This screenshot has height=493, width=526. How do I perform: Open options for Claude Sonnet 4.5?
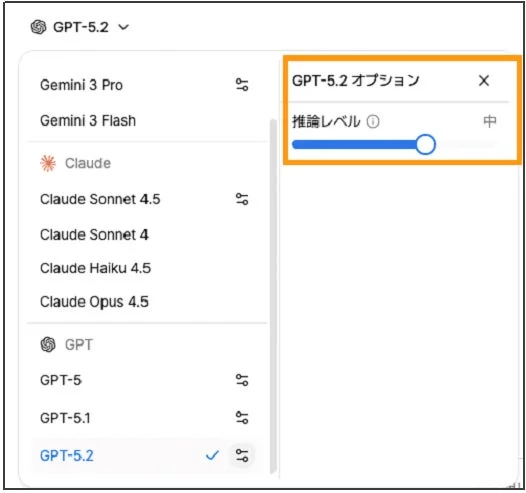tap(242, 199)
